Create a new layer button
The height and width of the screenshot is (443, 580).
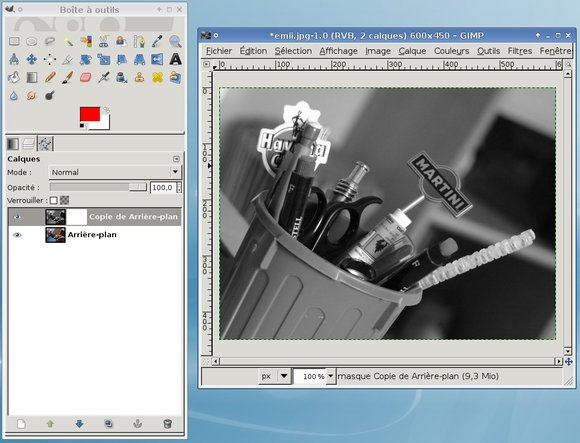click(x=21, y=424)
